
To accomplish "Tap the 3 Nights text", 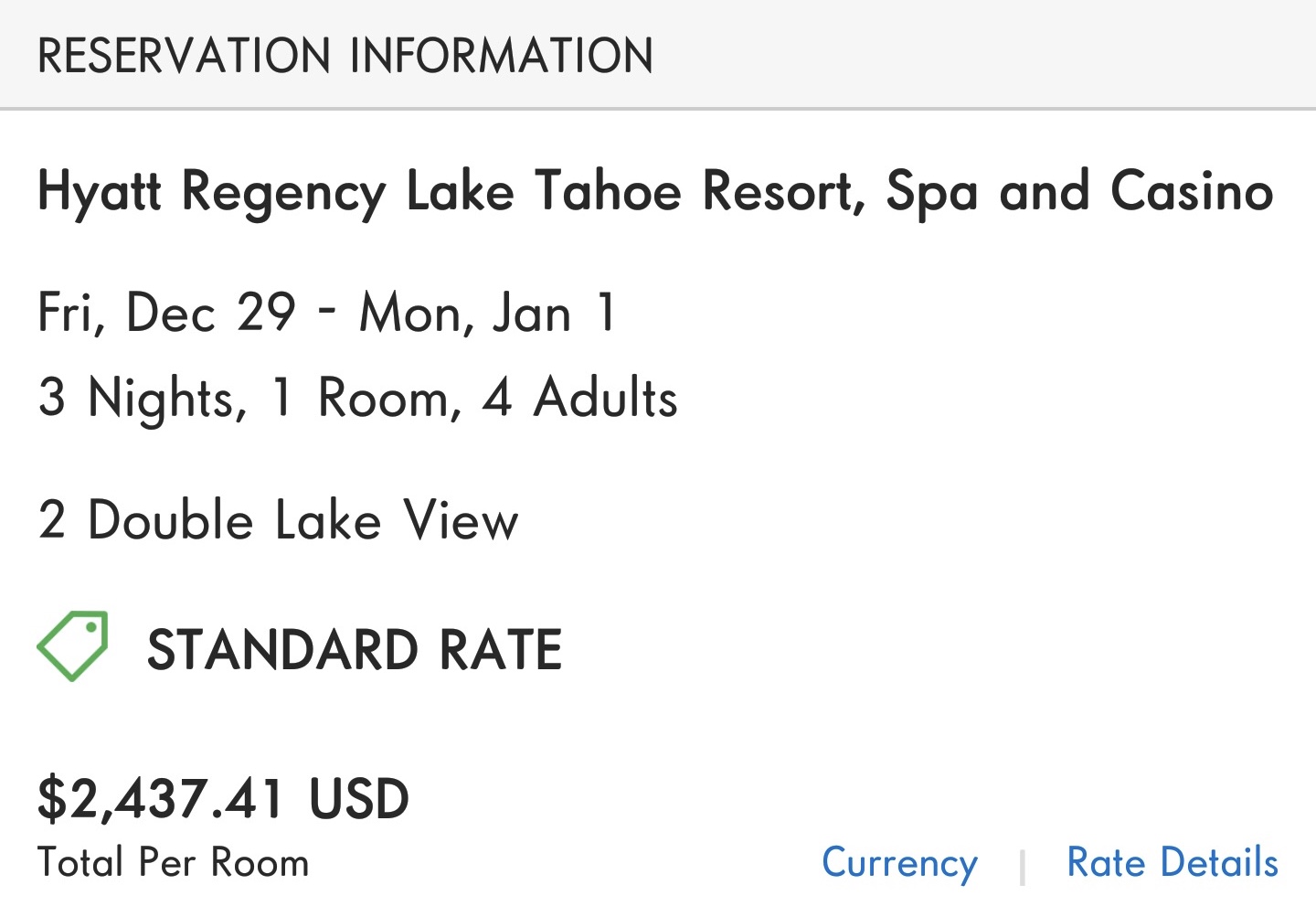I will pos(143,400).
